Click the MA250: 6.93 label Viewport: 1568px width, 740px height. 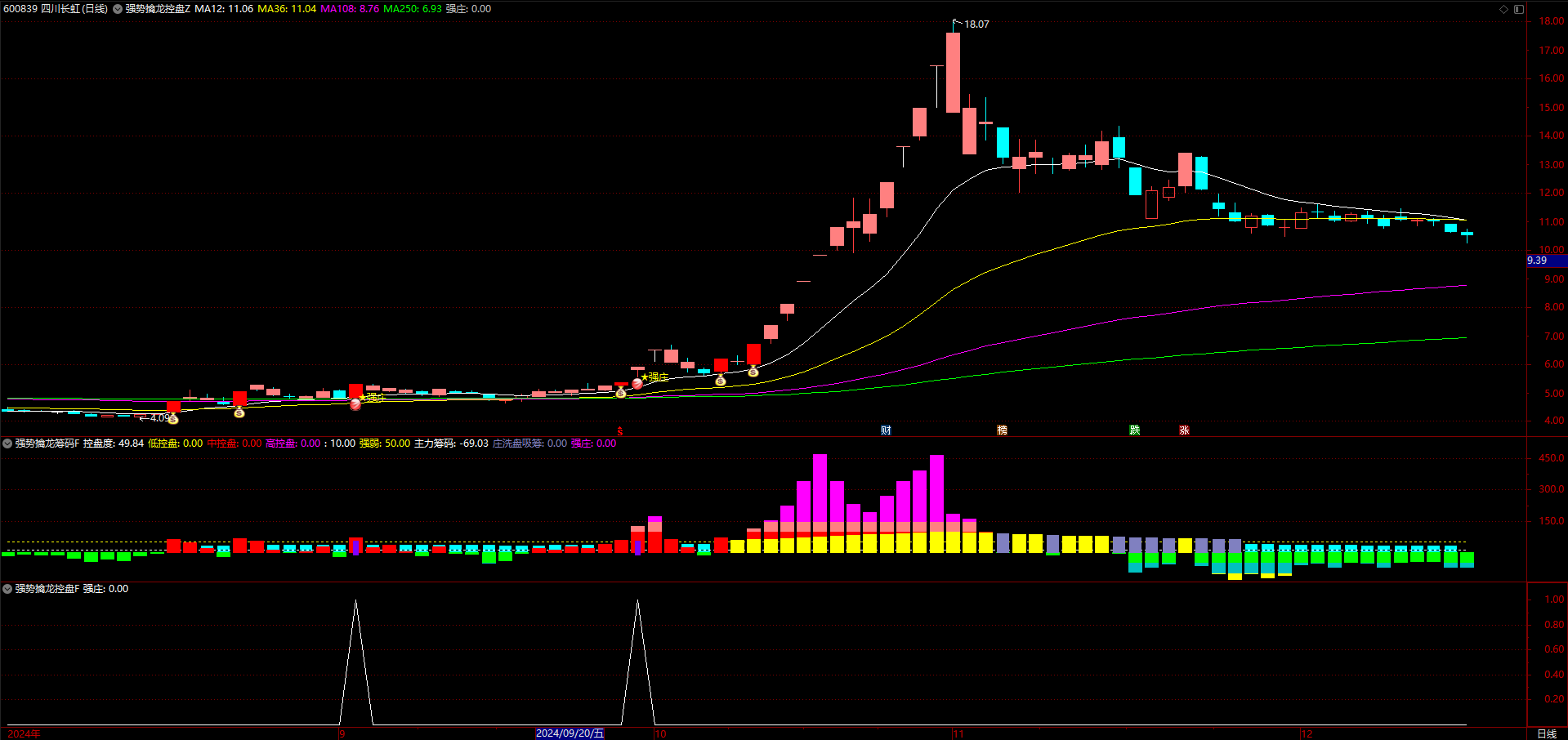pyautogui.click(x=413, y=9)
